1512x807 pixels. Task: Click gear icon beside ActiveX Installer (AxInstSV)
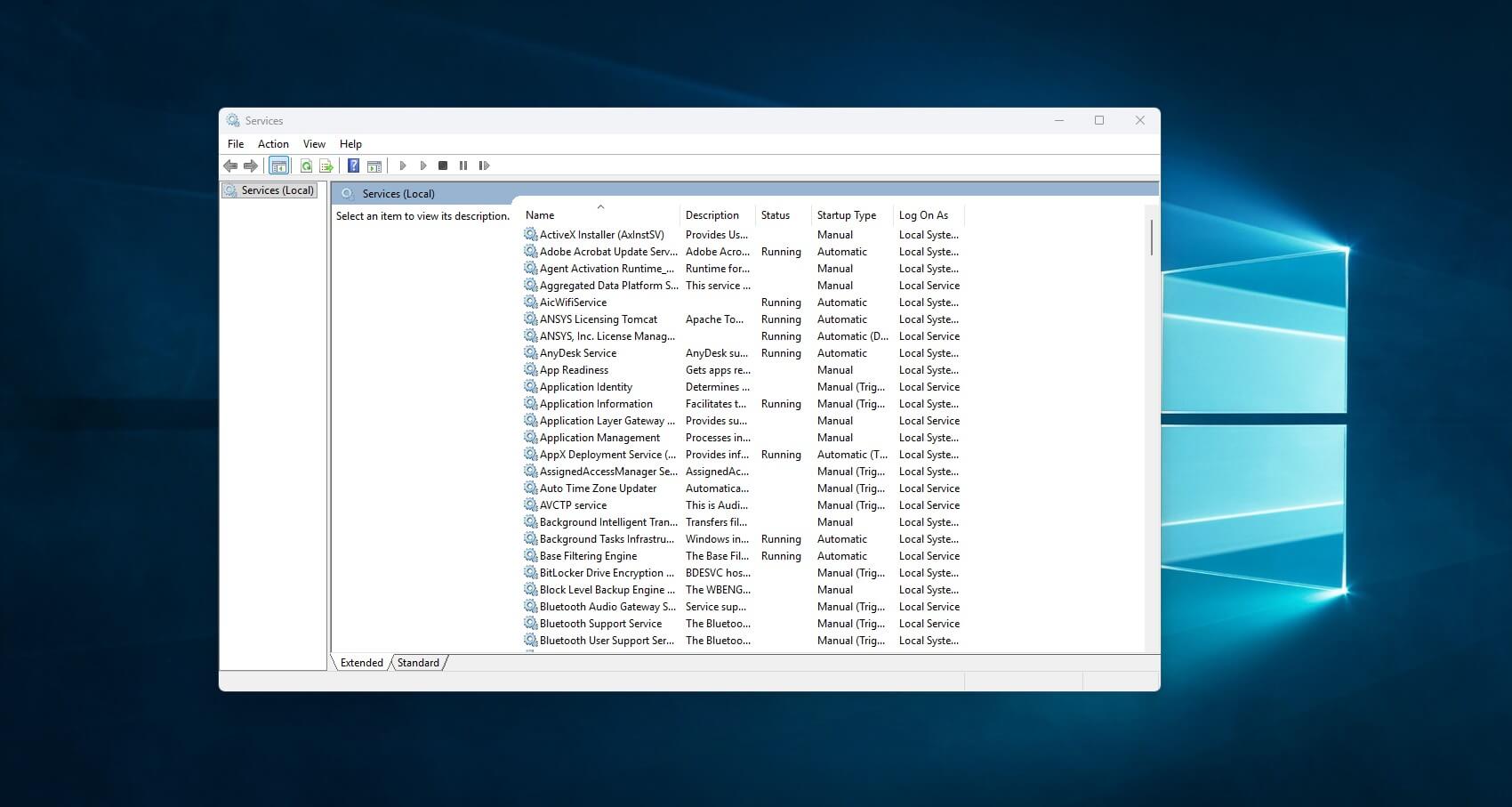tap(531, 235)
